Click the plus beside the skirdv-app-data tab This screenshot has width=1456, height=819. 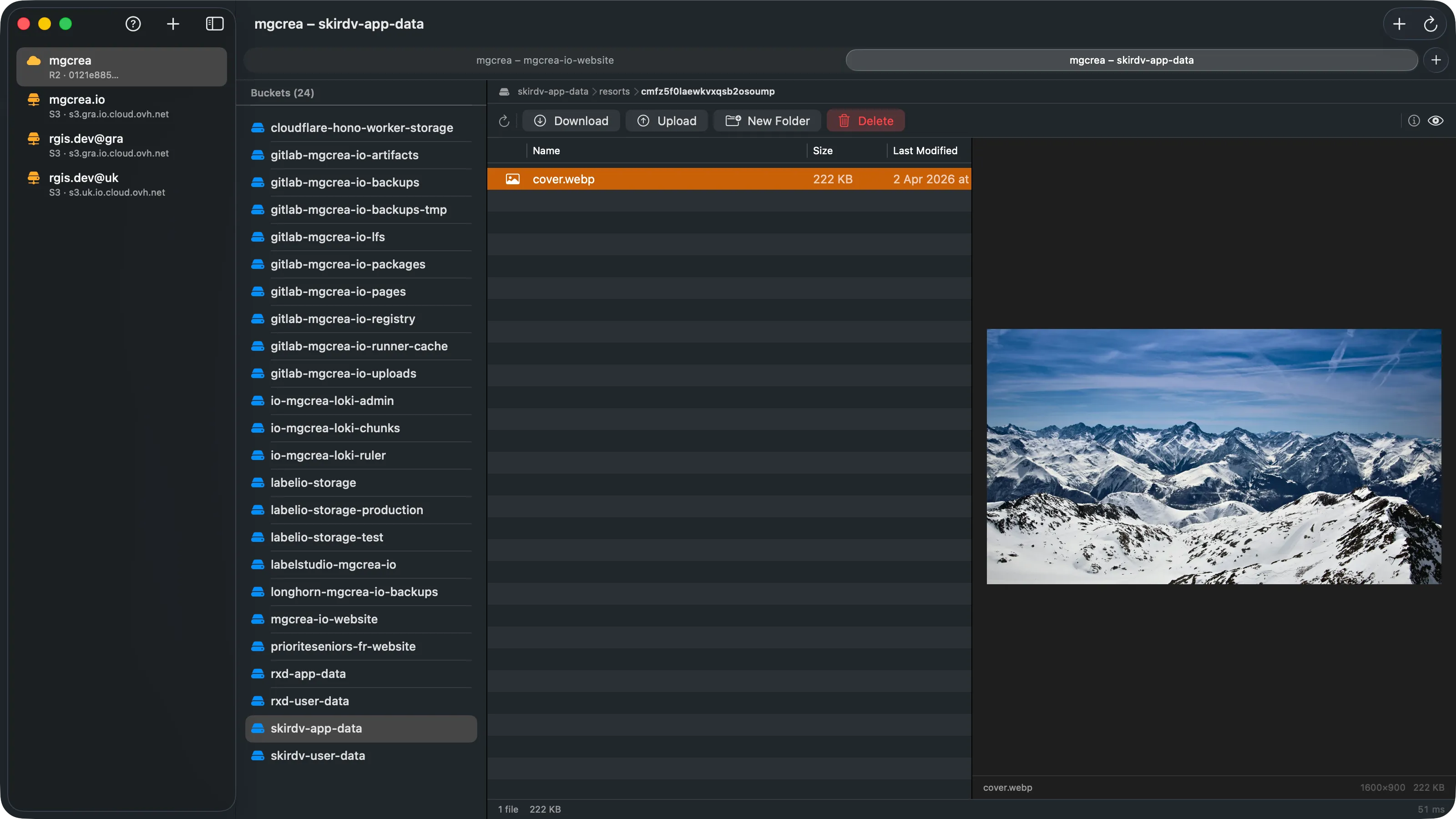click(x=1436, y=60)
